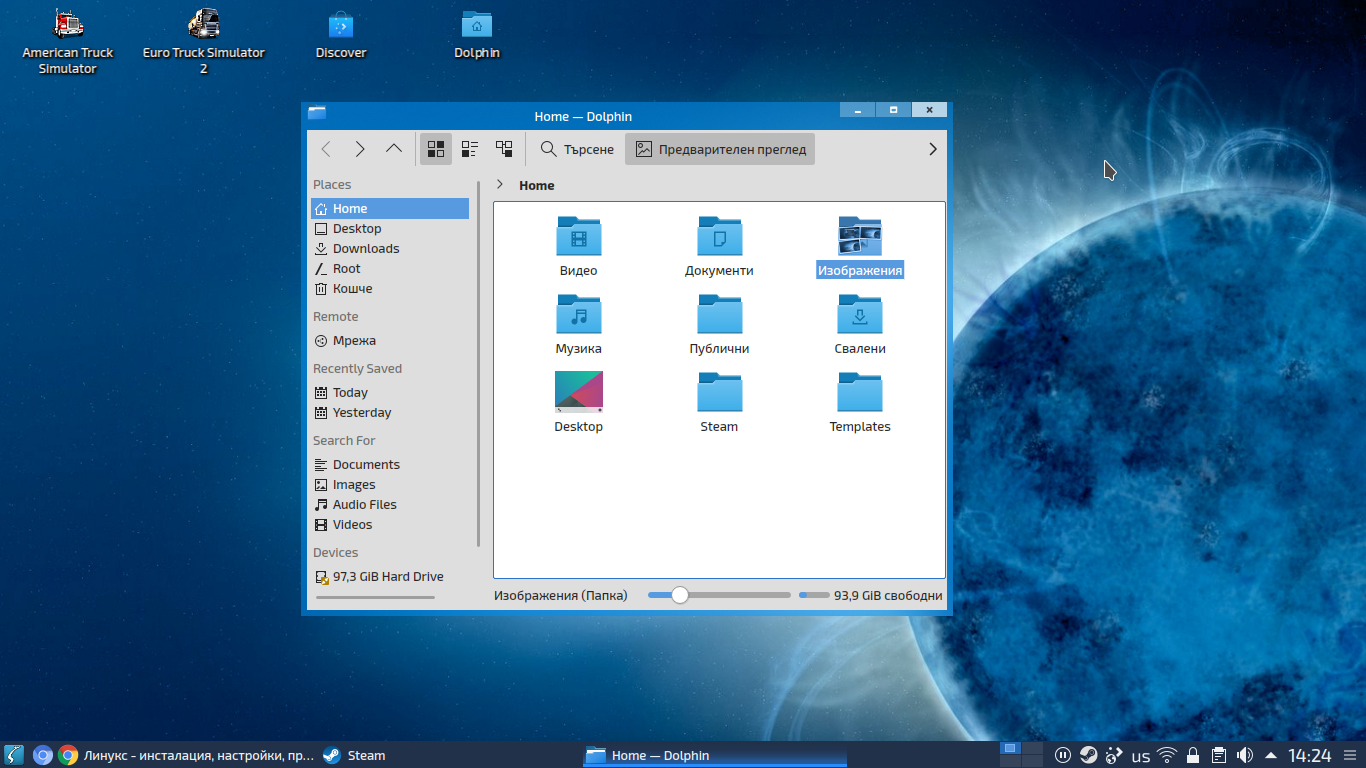
Task: Go back with the left arrow
Action: pyautogui.click(x=326, y=149)
